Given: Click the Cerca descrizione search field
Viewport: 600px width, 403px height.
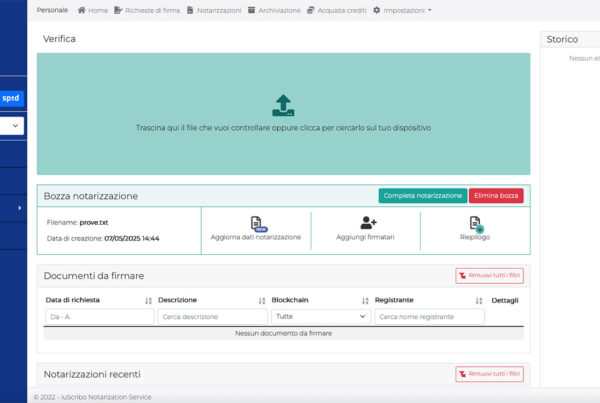Looking at the screenshot, I should click(x=212, y=317).
